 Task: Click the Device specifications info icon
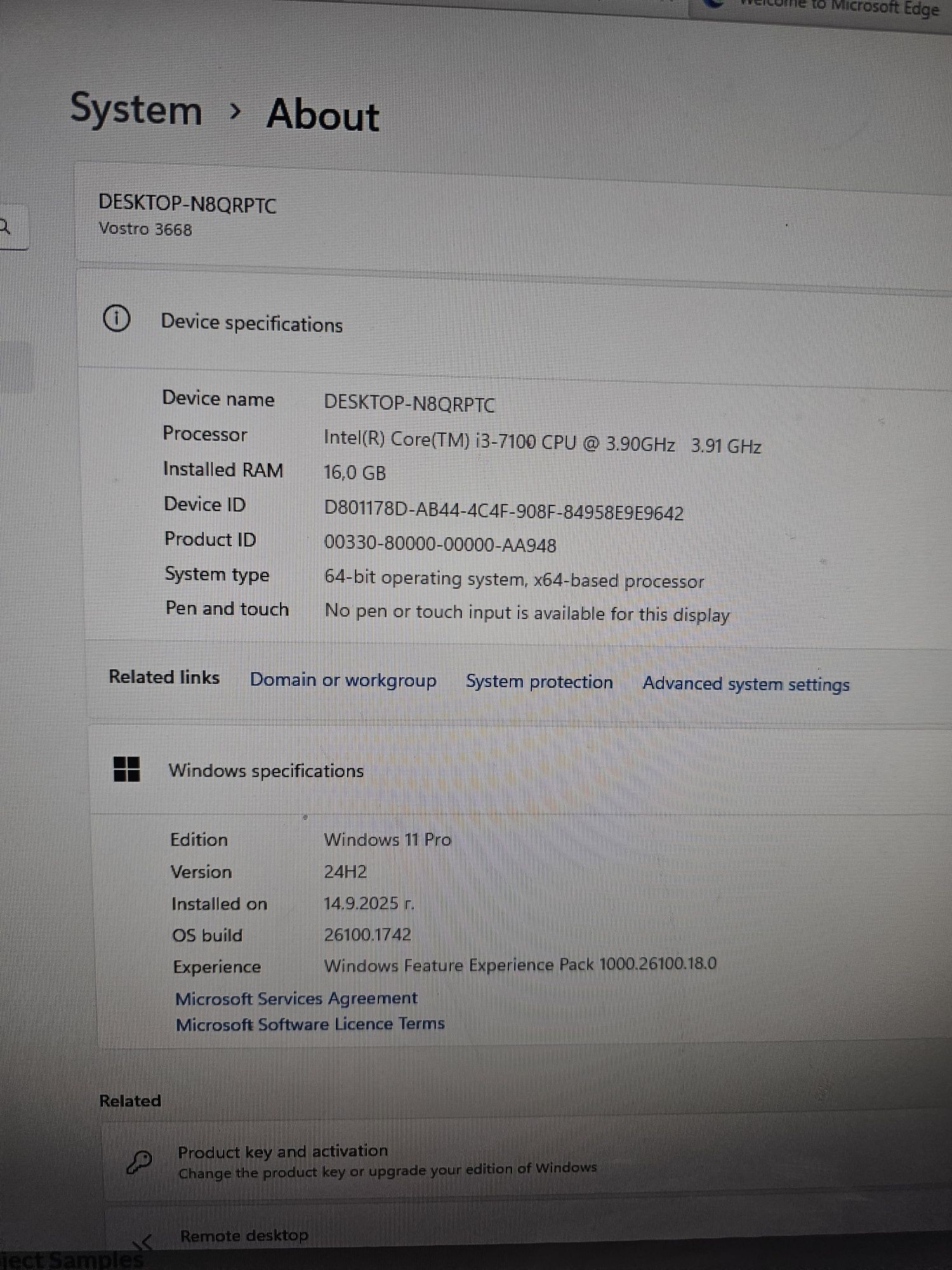[x=117, y=319]
